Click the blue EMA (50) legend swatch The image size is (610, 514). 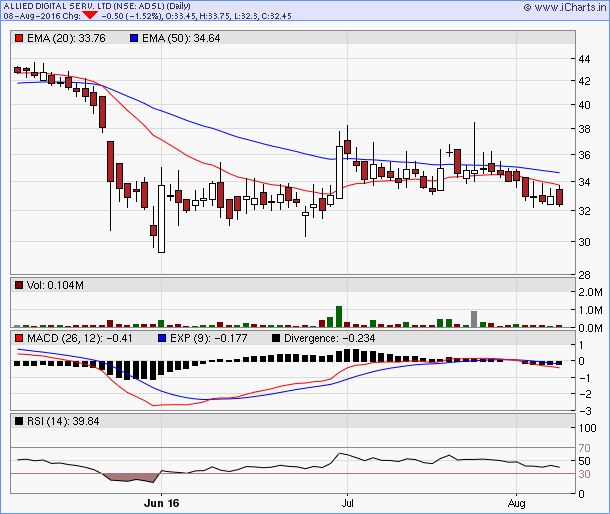(134, 38)
